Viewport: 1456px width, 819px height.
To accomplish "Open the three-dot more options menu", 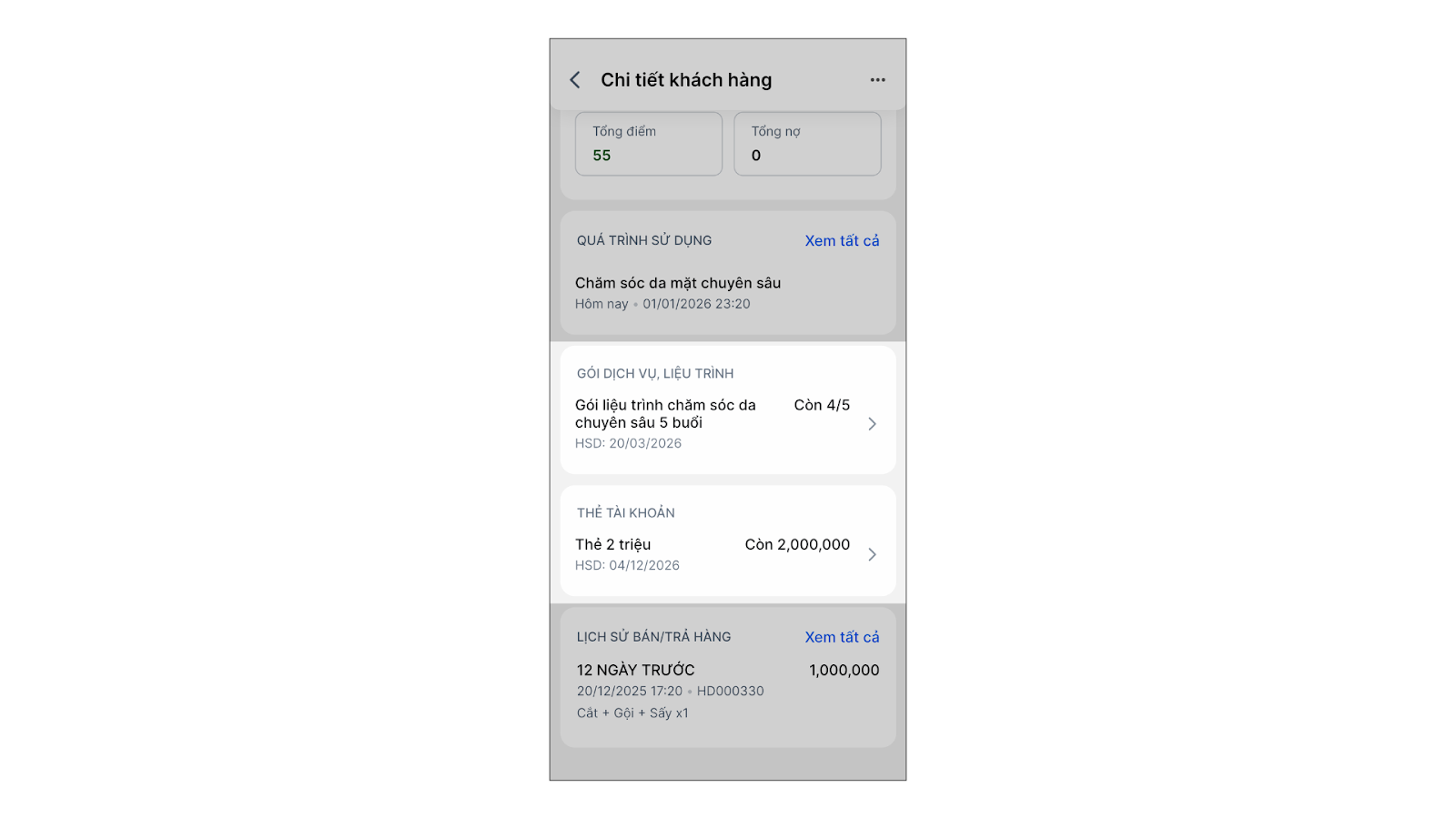I will click(x=877, y=80).
